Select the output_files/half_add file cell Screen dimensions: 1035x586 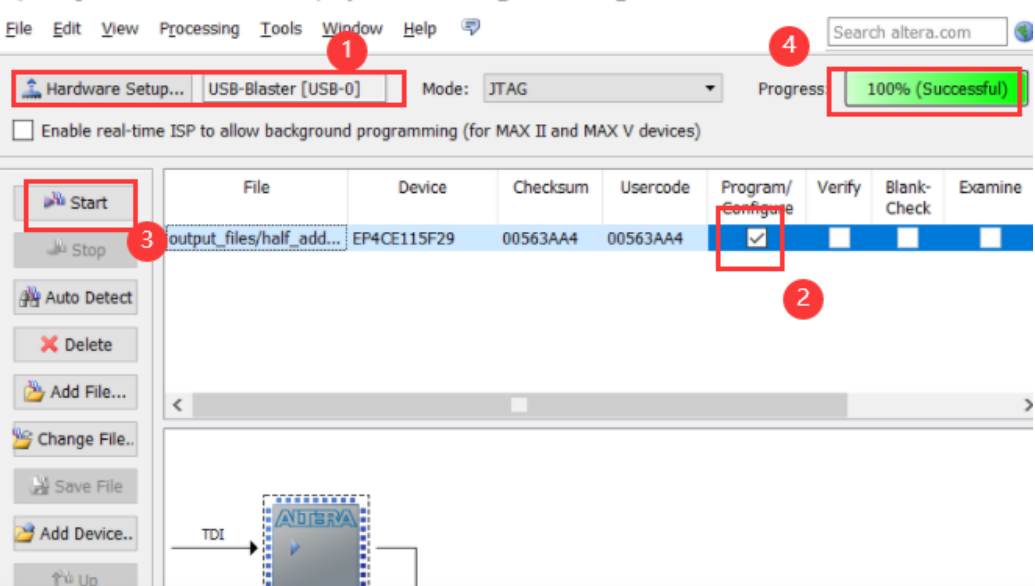(256, 238)
